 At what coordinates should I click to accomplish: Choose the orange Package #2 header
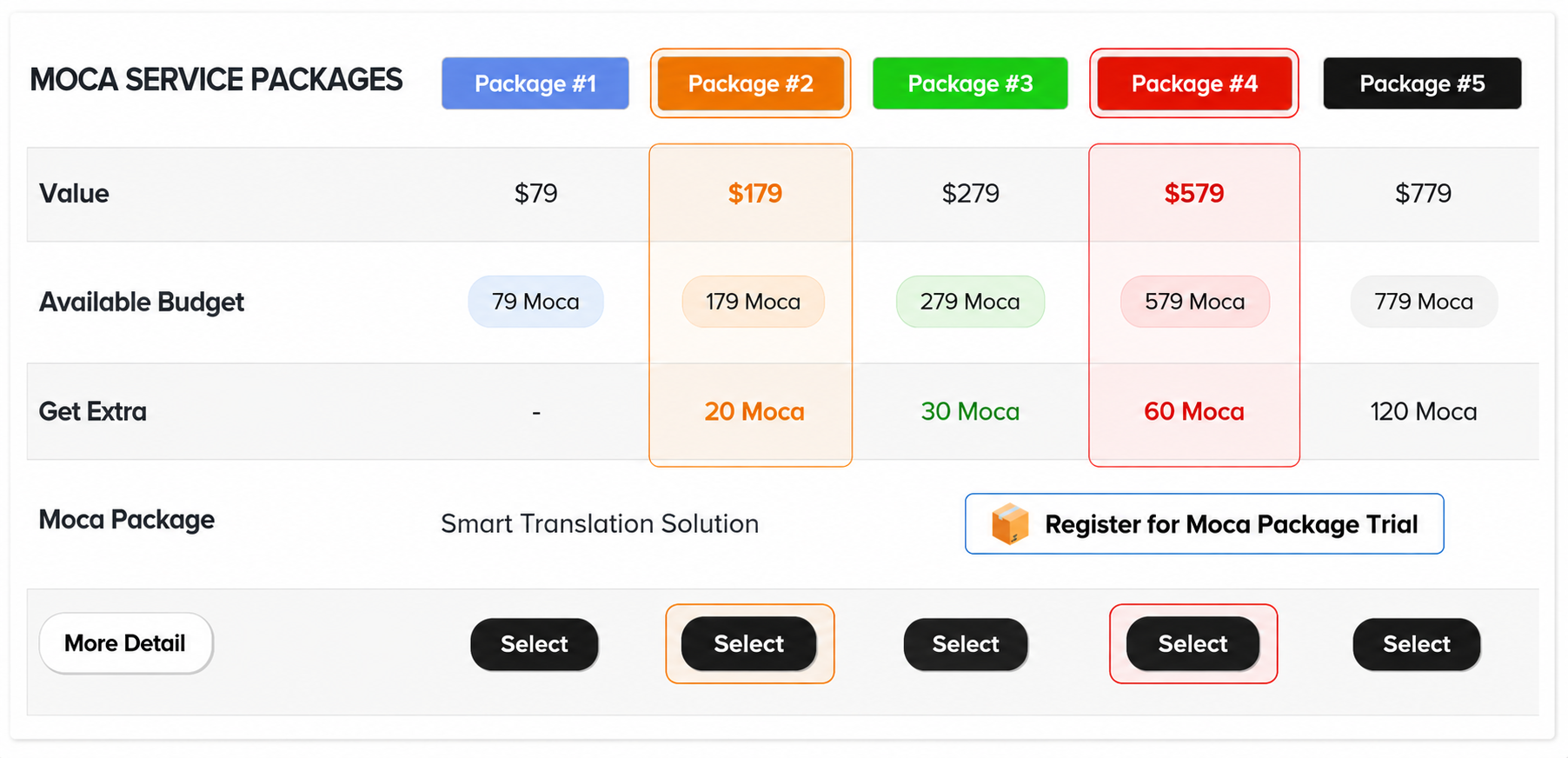(x=751, y=83)
